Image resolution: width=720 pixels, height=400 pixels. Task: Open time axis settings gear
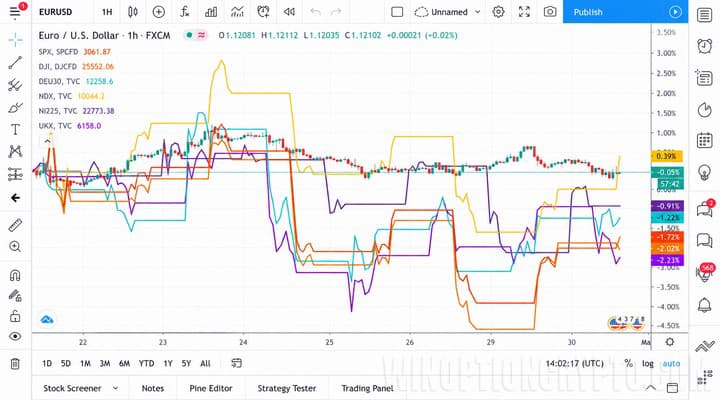[670, 342]
